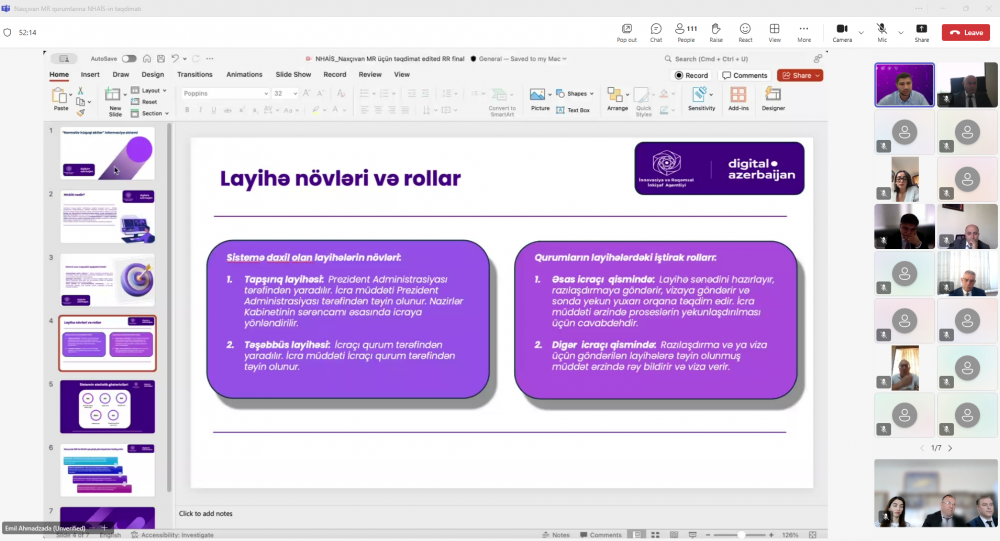Raise your hand in the meeting

(x=716, y=32)
